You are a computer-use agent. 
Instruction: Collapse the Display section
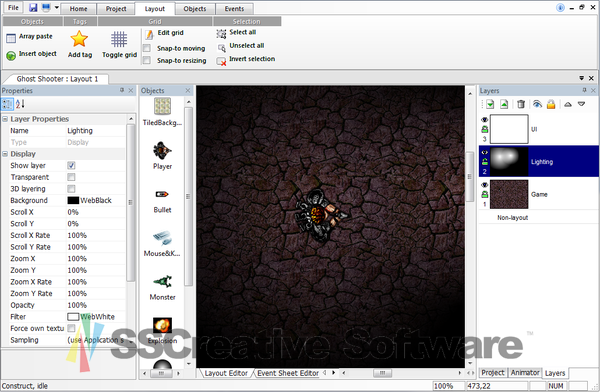tap(5, 154)
